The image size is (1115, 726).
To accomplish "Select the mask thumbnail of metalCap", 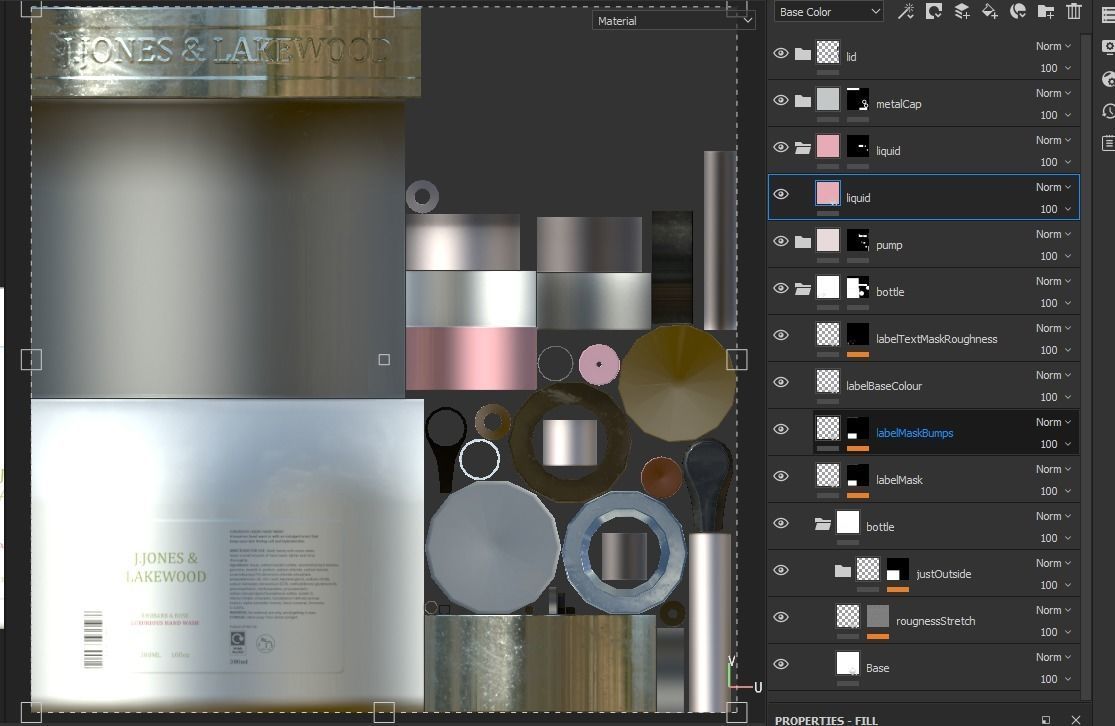I will pos(858,99).
